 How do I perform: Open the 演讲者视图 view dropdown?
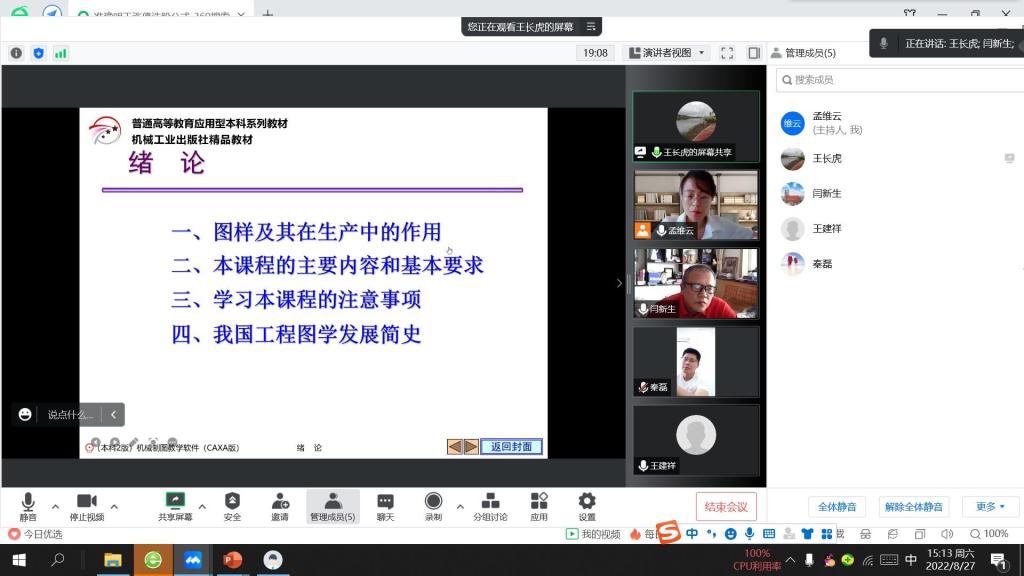666,53
